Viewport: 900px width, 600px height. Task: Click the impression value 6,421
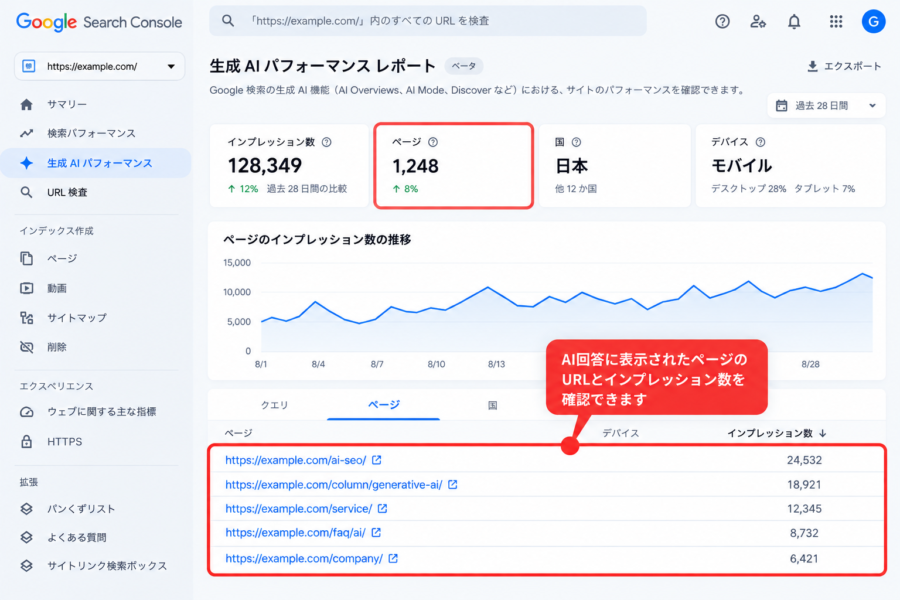804,559
